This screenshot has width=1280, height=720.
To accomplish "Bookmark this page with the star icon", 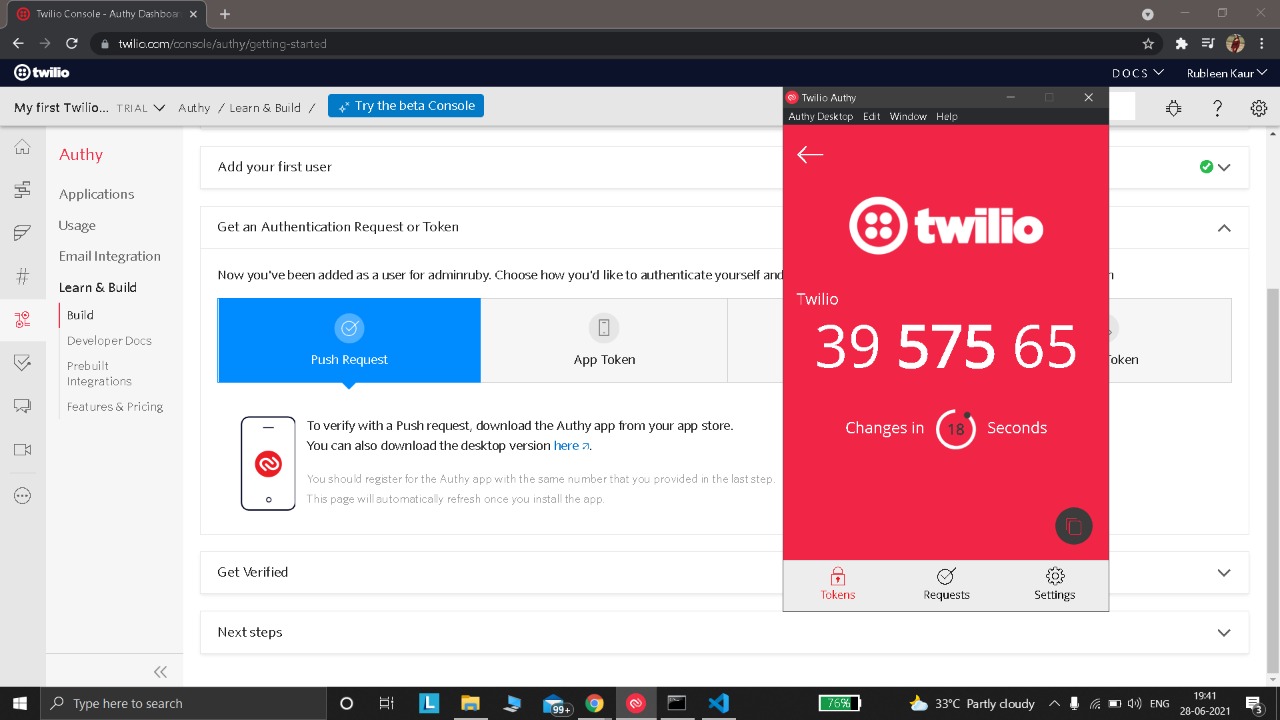I will [1148, 43].
